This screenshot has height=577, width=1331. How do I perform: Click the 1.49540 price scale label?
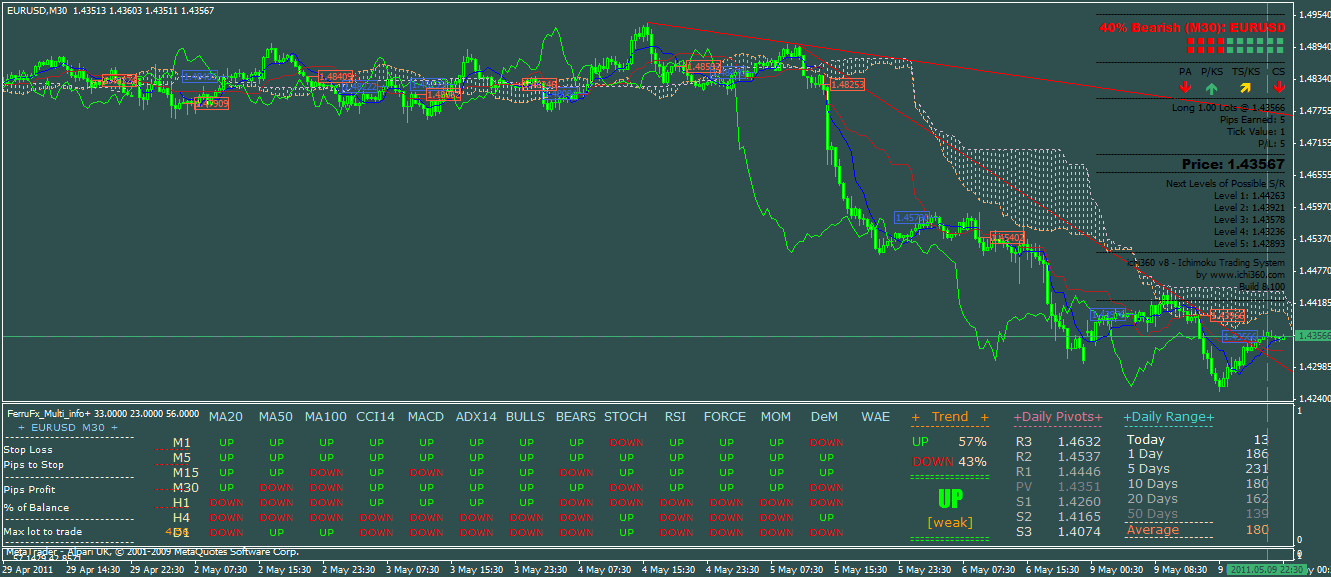[1314, 15]
